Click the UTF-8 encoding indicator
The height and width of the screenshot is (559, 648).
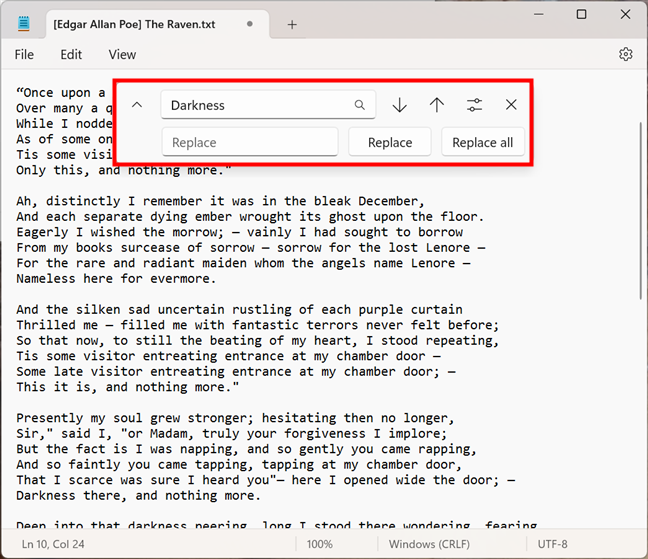pyautogui.click(x=552, y=544)
